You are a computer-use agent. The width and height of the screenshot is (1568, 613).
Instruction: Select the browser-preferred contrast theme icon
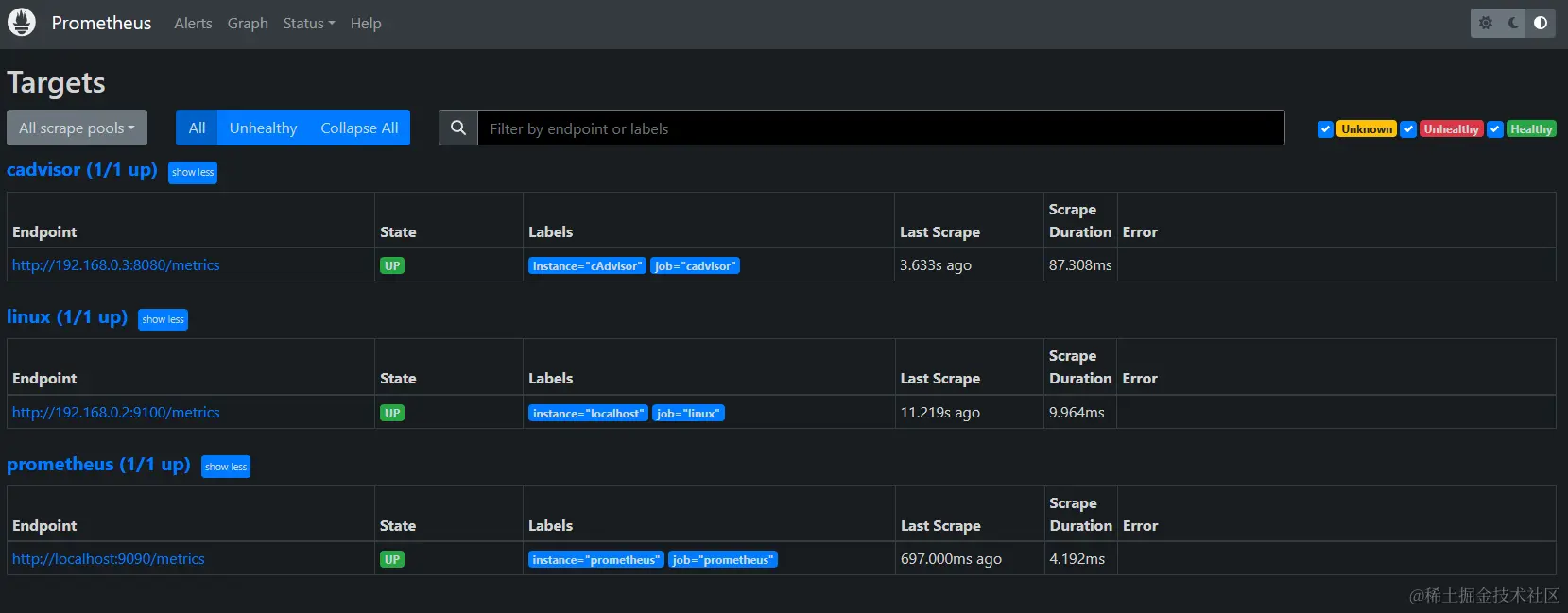(1541, 23)
